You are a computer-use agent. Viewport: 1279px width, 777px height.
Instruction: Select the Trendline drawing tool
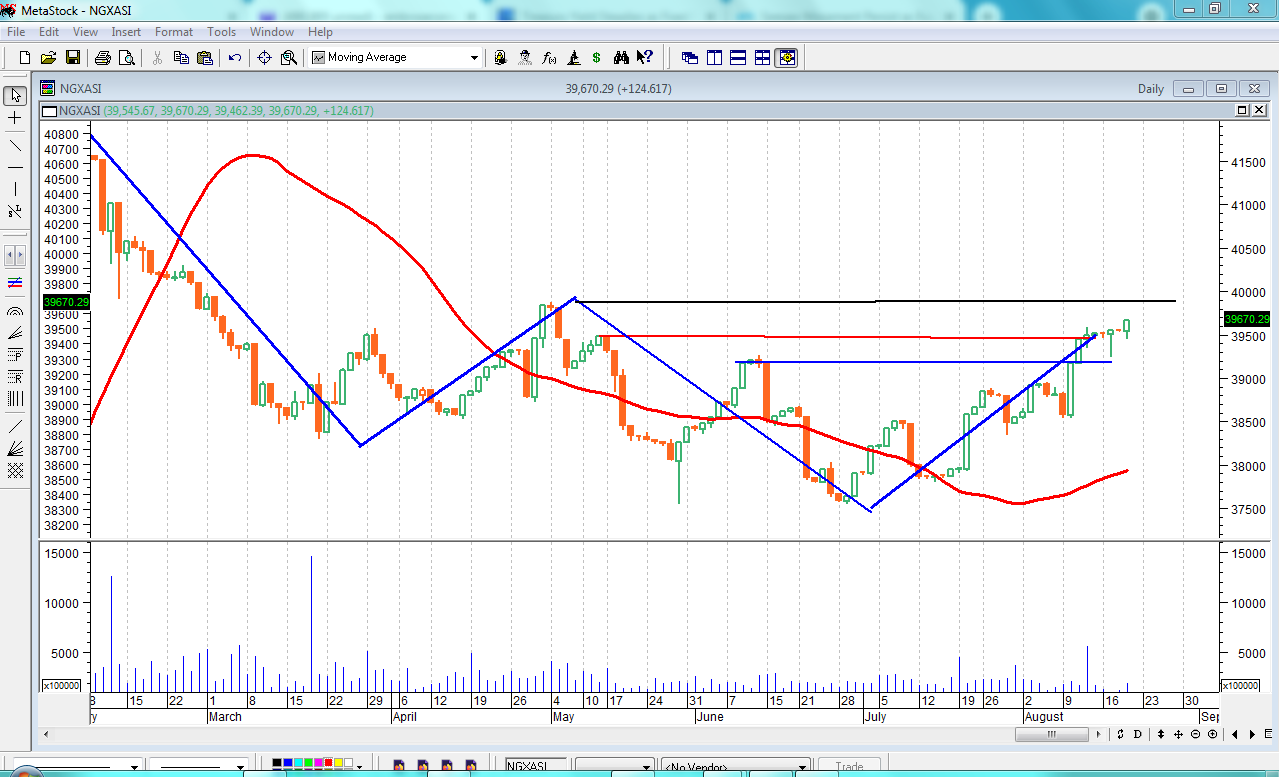[15, 143]
